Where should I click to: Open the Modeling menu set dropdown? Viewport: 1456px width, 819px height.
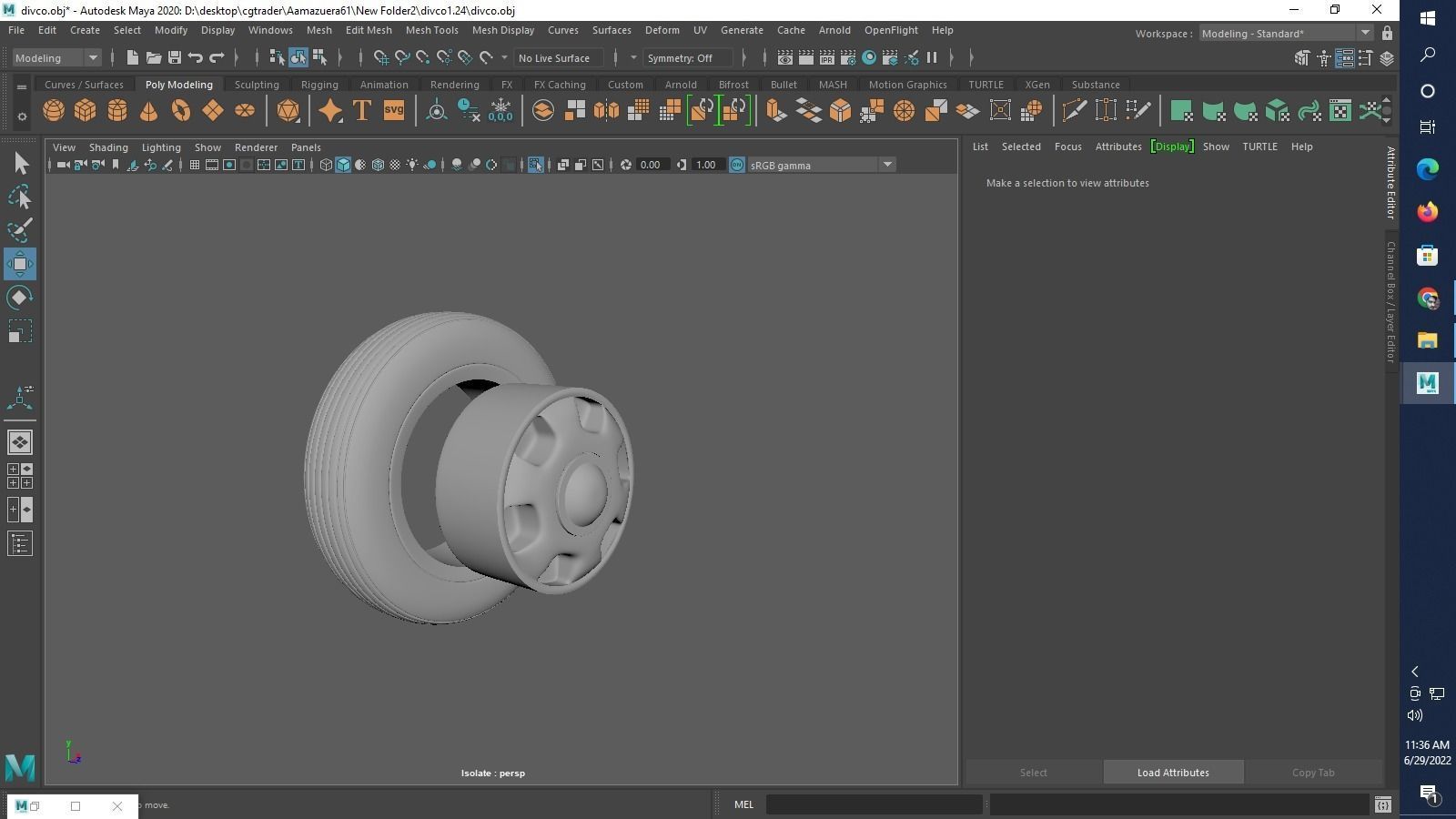tap(56, 58)
